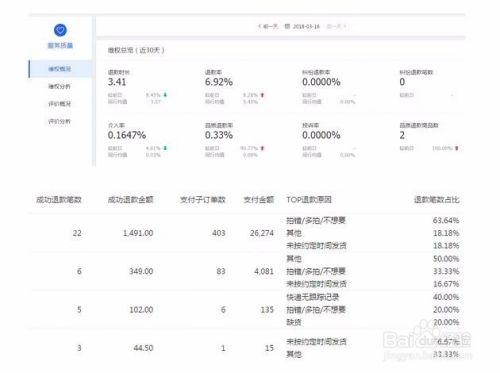Select 维权概况 in the sidebar
Screen dimensions: 500x373
pyautogui.click(x=60, y=69)
